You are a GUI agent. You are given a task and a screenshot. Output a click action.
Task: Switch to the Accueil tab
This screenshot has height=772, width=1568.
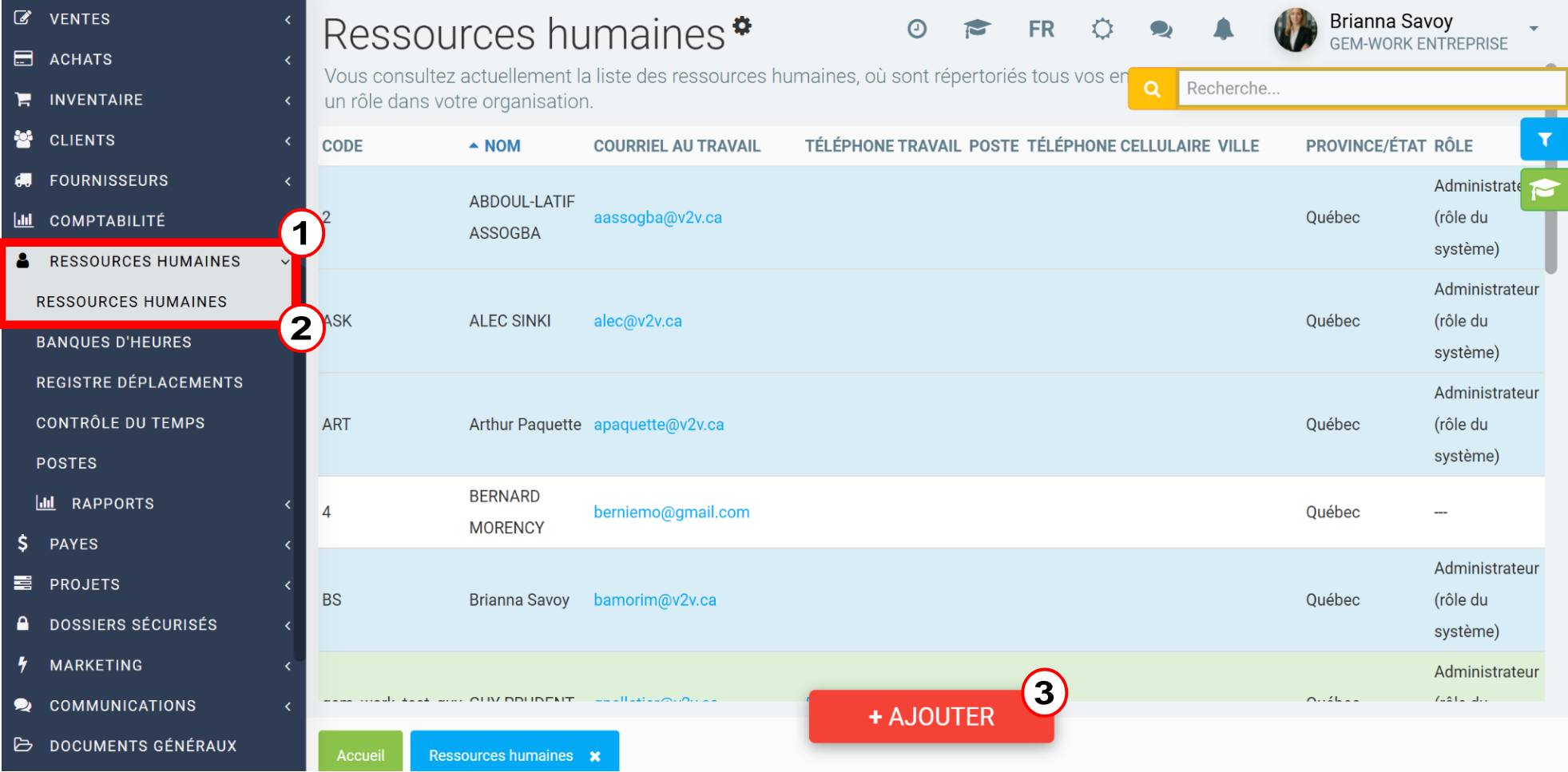pyautogui.click(x=360, y=753)
